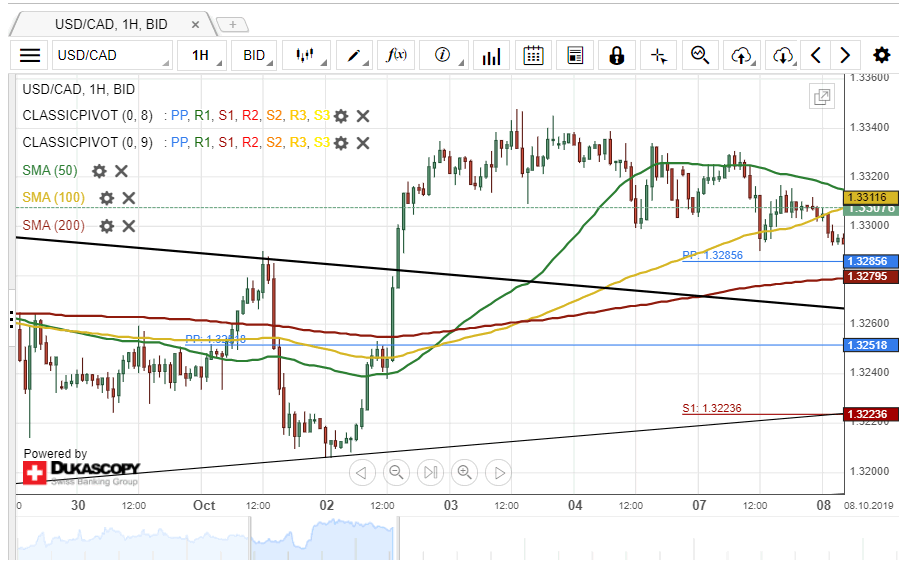901x565 pixels.
Task: Expand the 1H timeframe dropdown
Action: click(x=206, y=56)
